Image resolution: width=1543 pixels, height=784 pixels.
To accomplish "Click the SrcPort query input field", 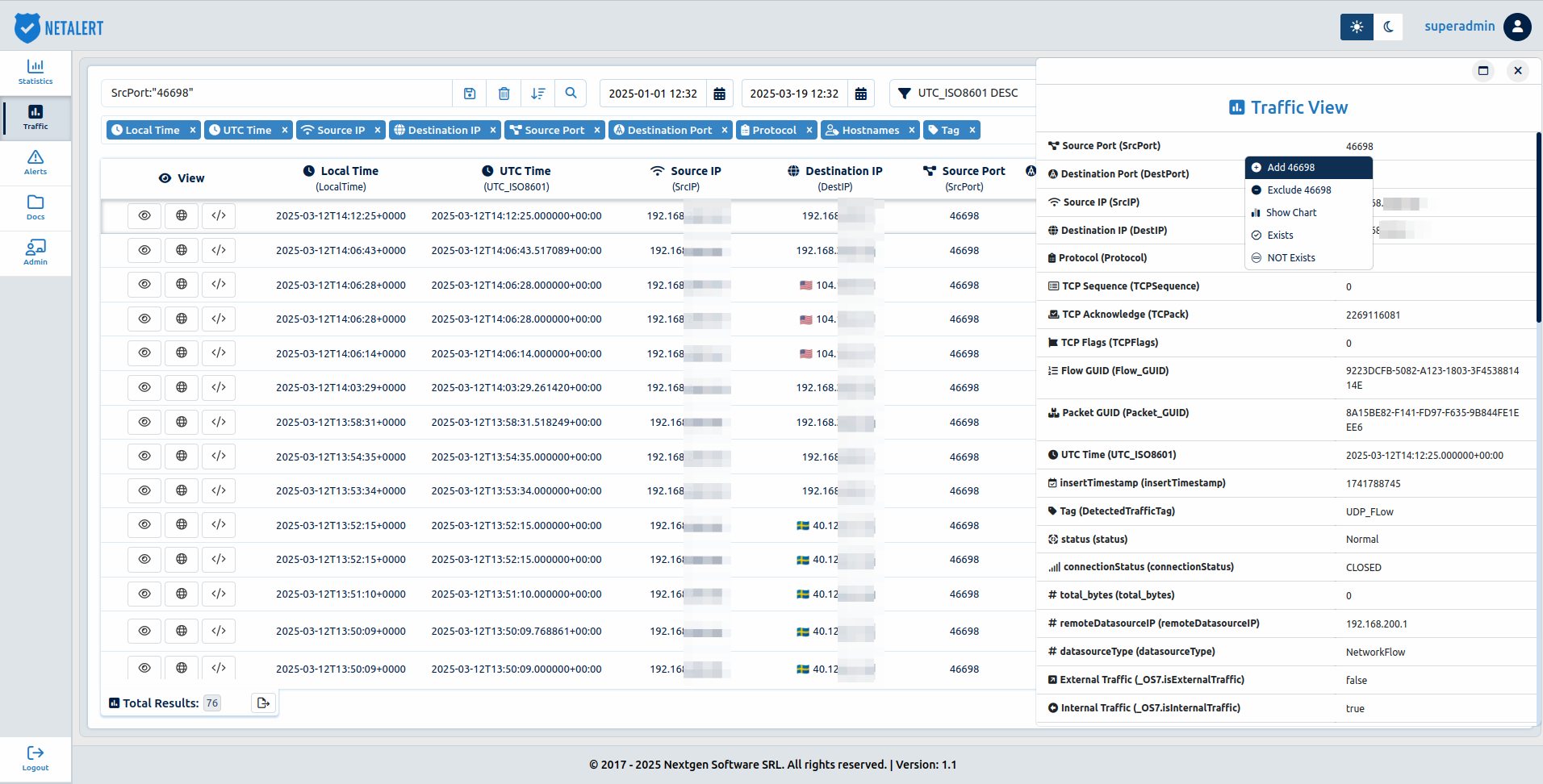I will (277, 94).
